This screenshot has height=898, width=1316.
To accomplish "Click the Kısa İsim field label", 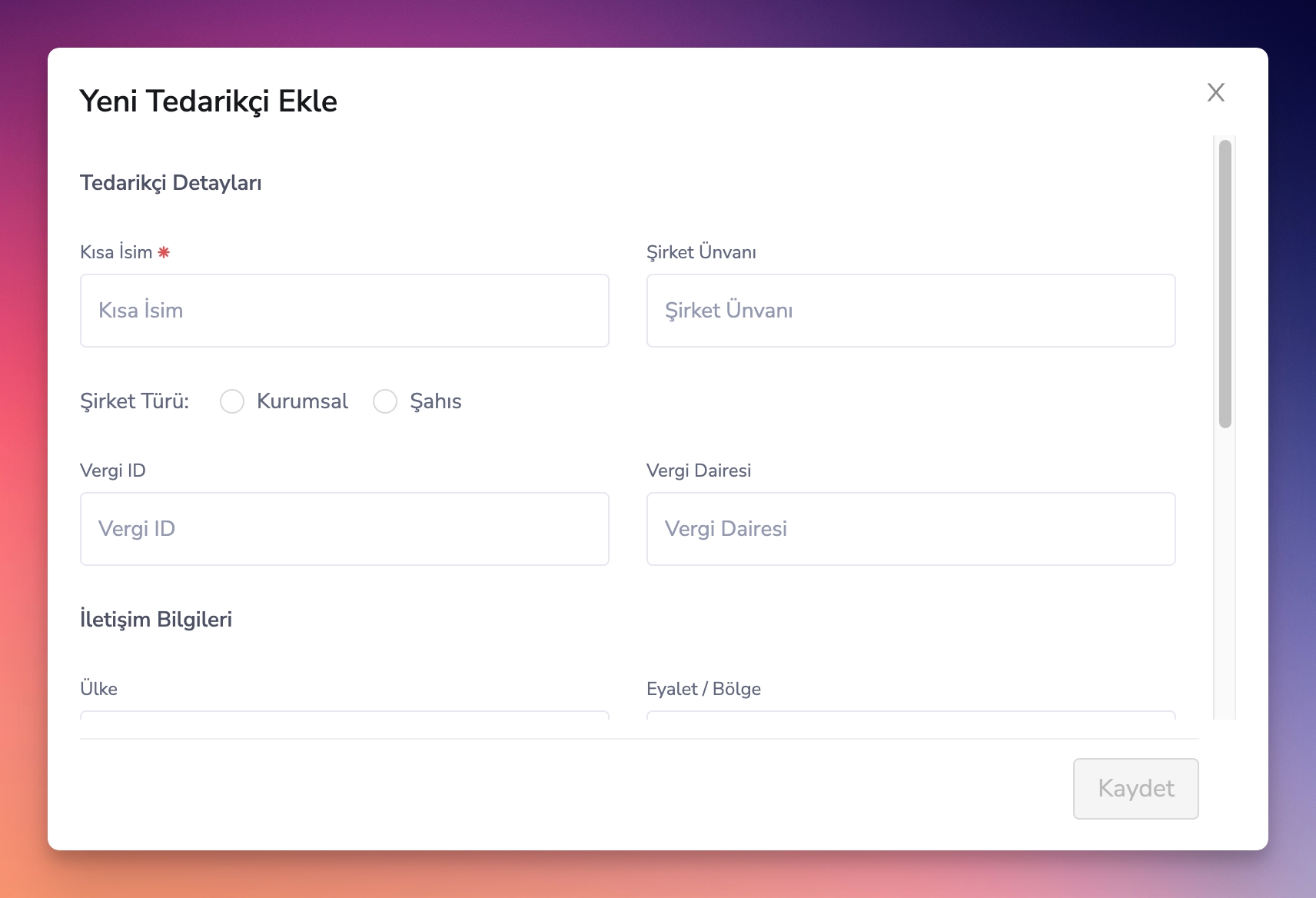I will coord(116,252).
